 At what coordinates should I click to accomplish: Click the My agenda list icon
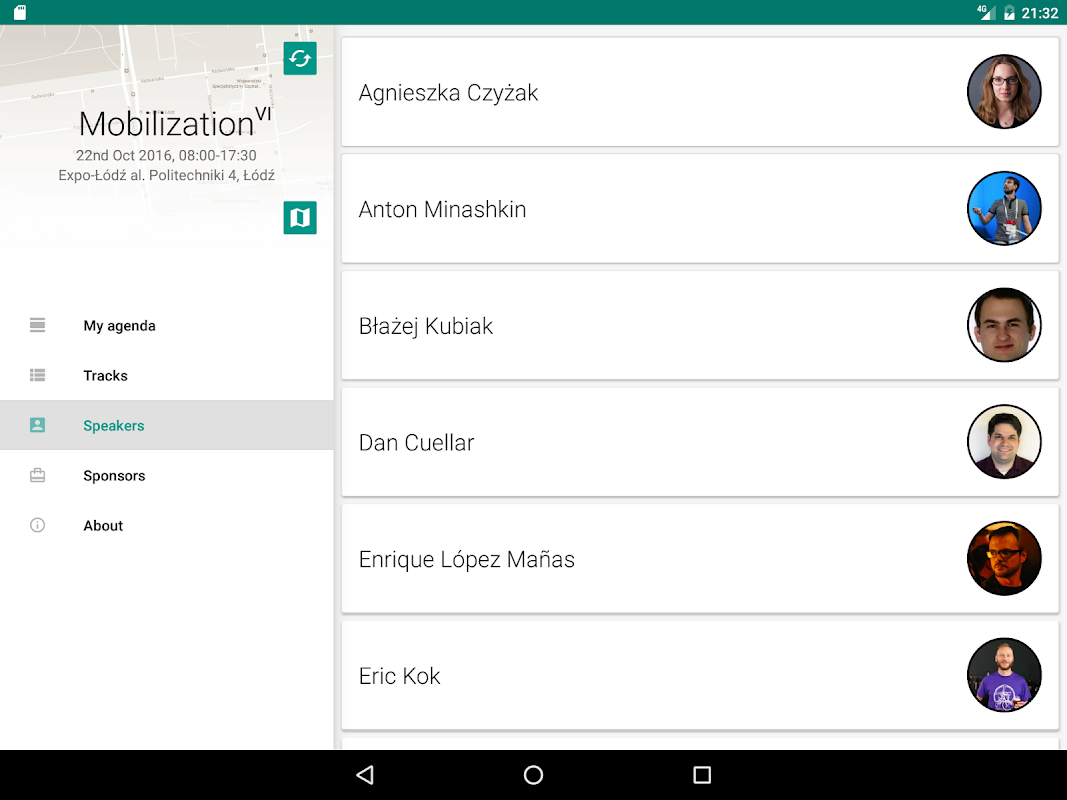click(38, 325)
